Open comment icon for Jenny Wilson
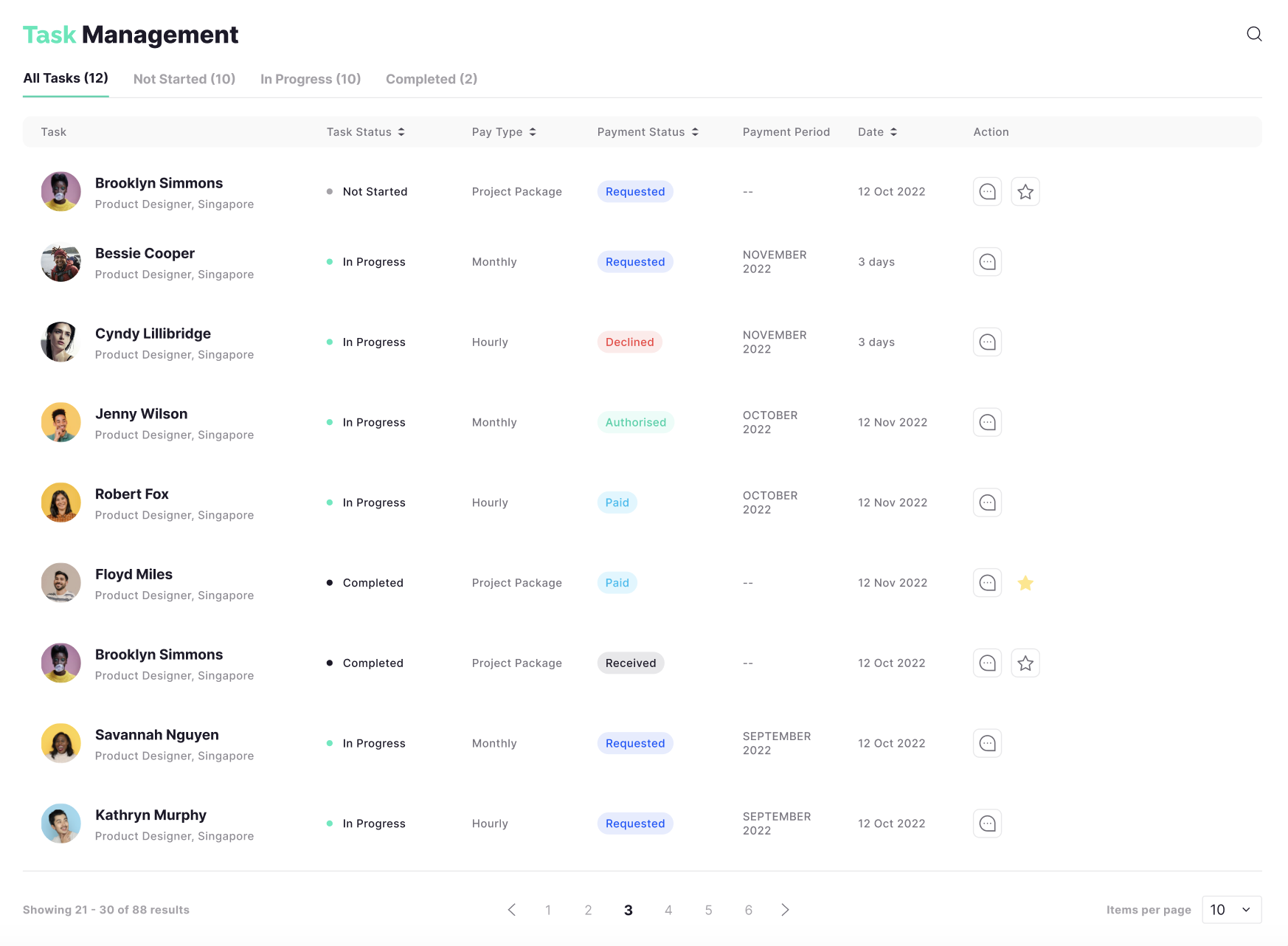1288x946 pixels. coord(987,423)
